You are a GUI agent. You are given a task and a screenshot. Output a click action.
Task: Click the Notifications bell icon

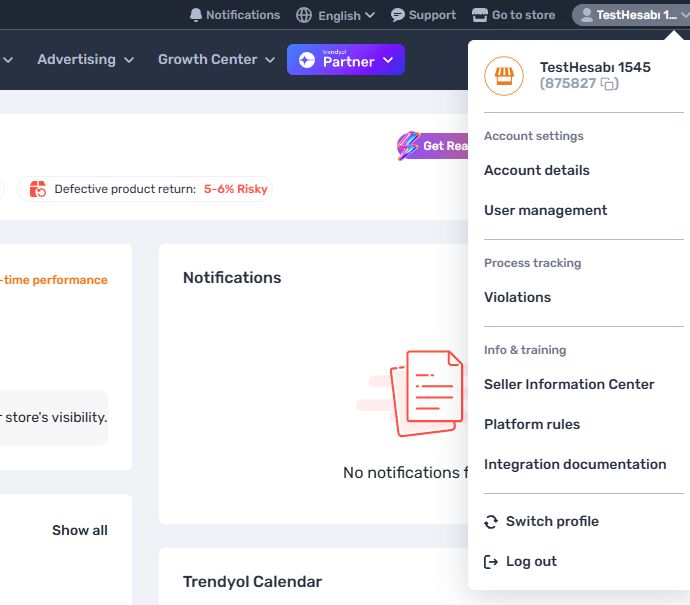(195, 15)
